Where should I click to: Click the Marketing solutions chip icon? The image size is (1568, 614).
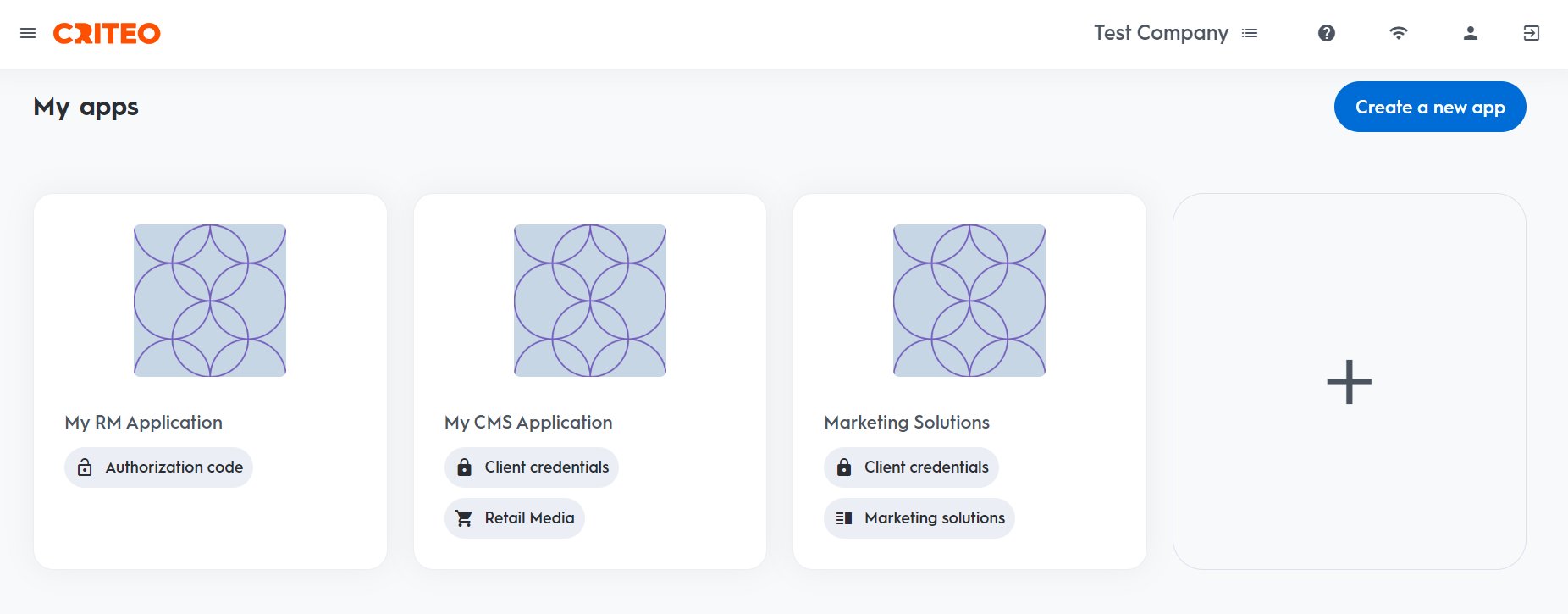tap(844, 518)
